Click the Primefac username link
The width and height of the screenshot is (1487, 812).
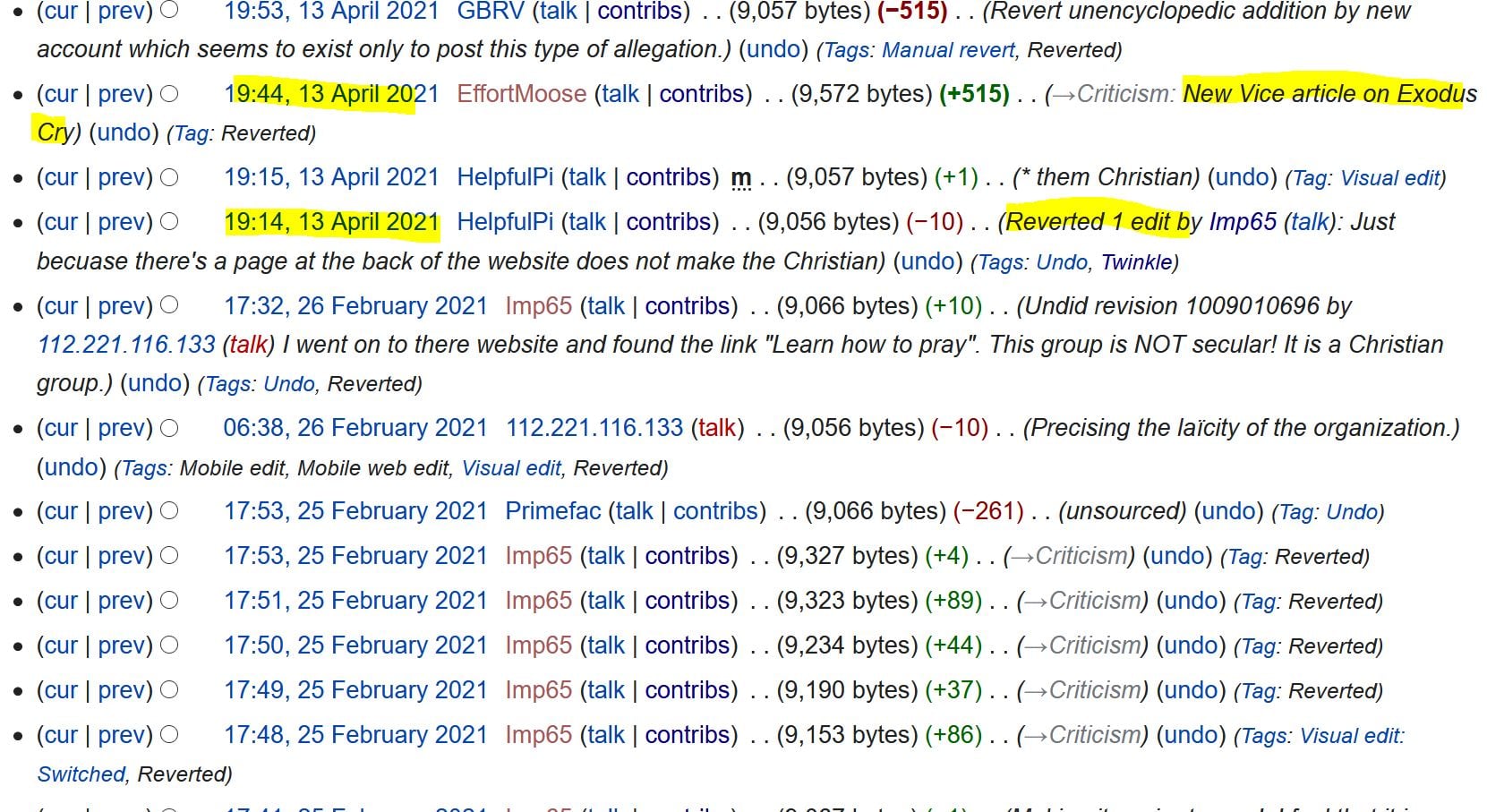click(552, 511)
